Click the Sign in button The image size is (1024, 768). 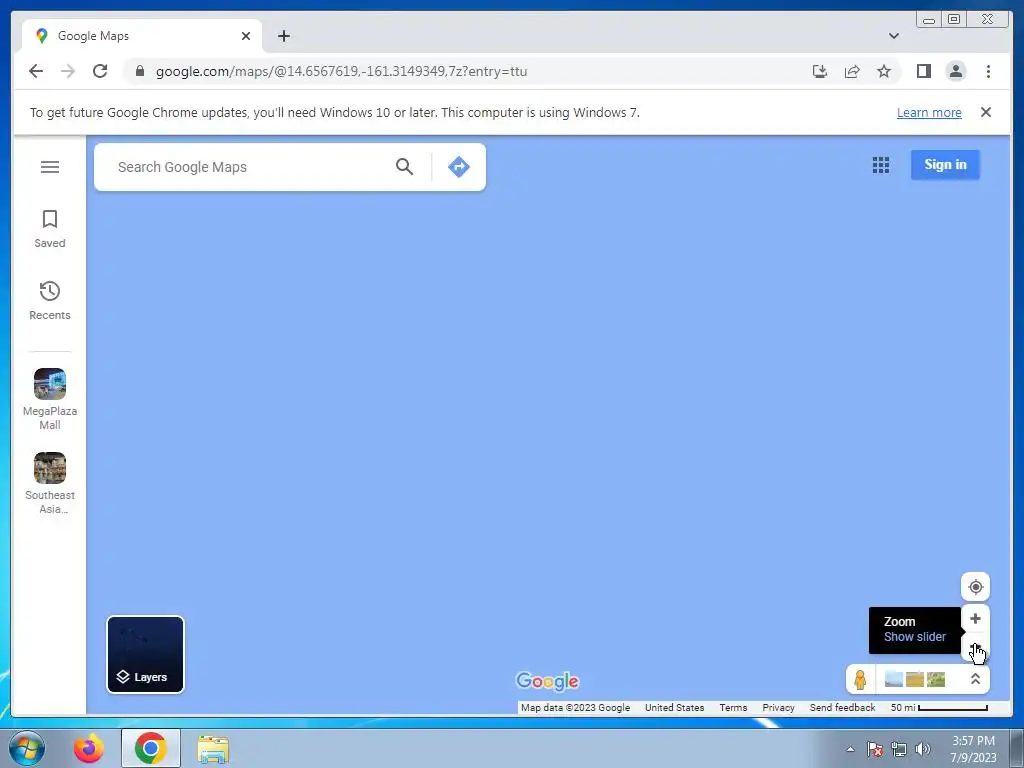click(x=945, y=165)
